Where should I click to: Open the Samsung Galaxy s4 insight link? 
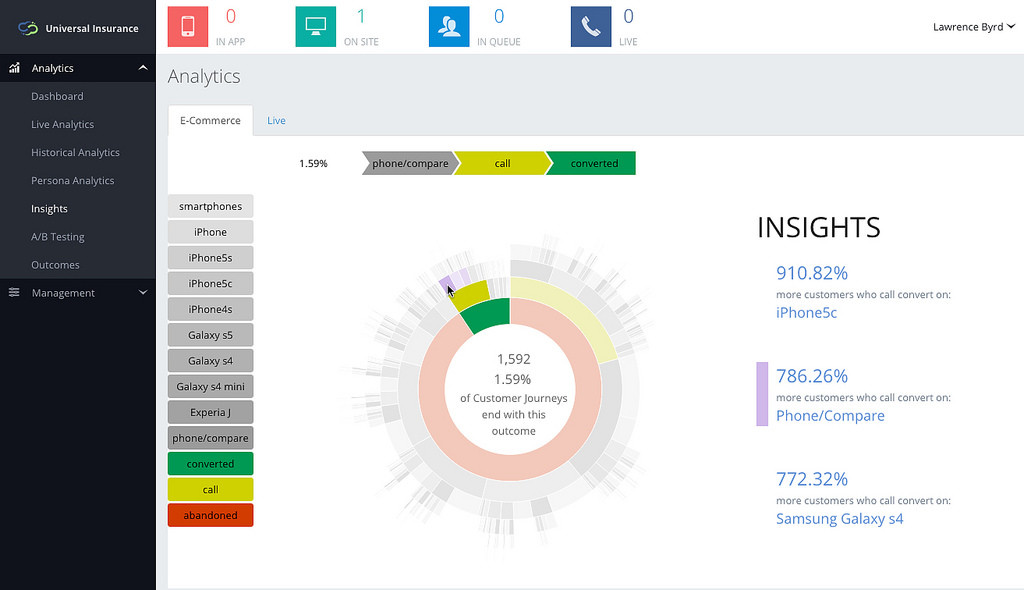(839, 518)
